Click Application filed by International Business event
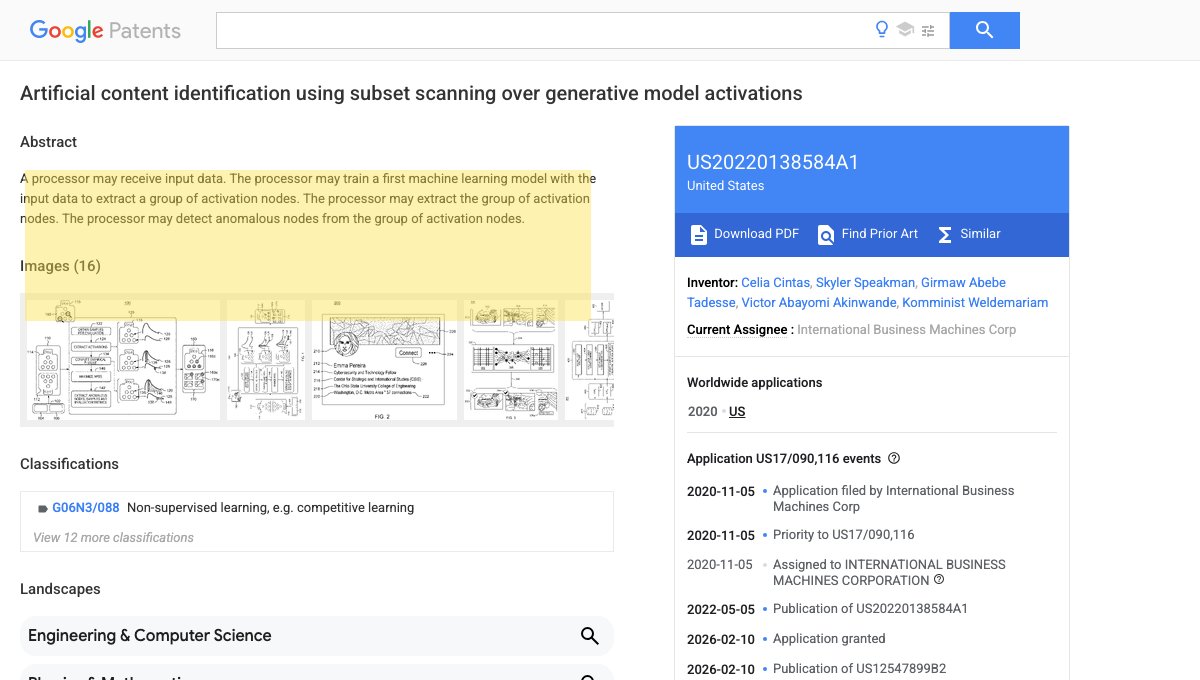The image size is (1200, 680). pos(893,498)
